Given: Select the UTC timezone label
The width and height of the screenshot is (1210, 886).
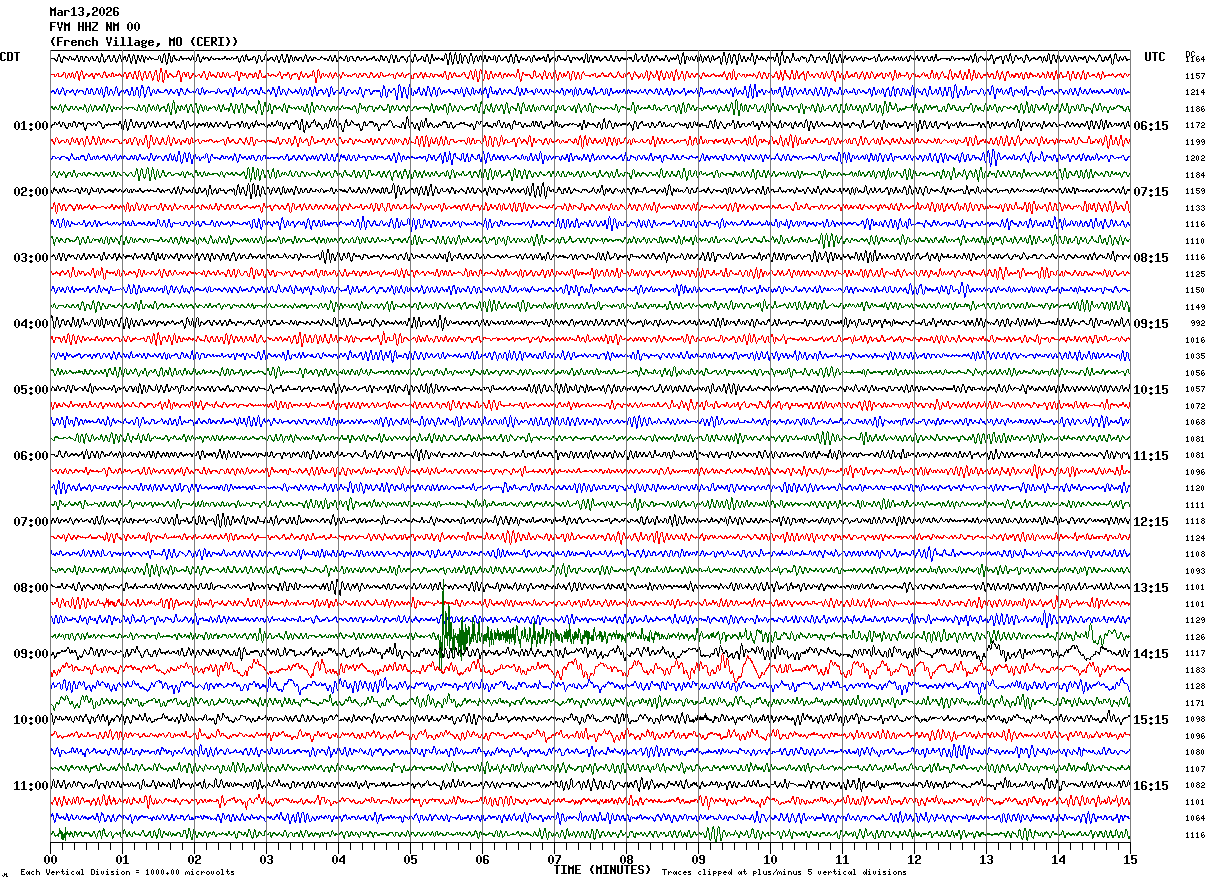Looking at the screenshot, I should pos(1155,57).
